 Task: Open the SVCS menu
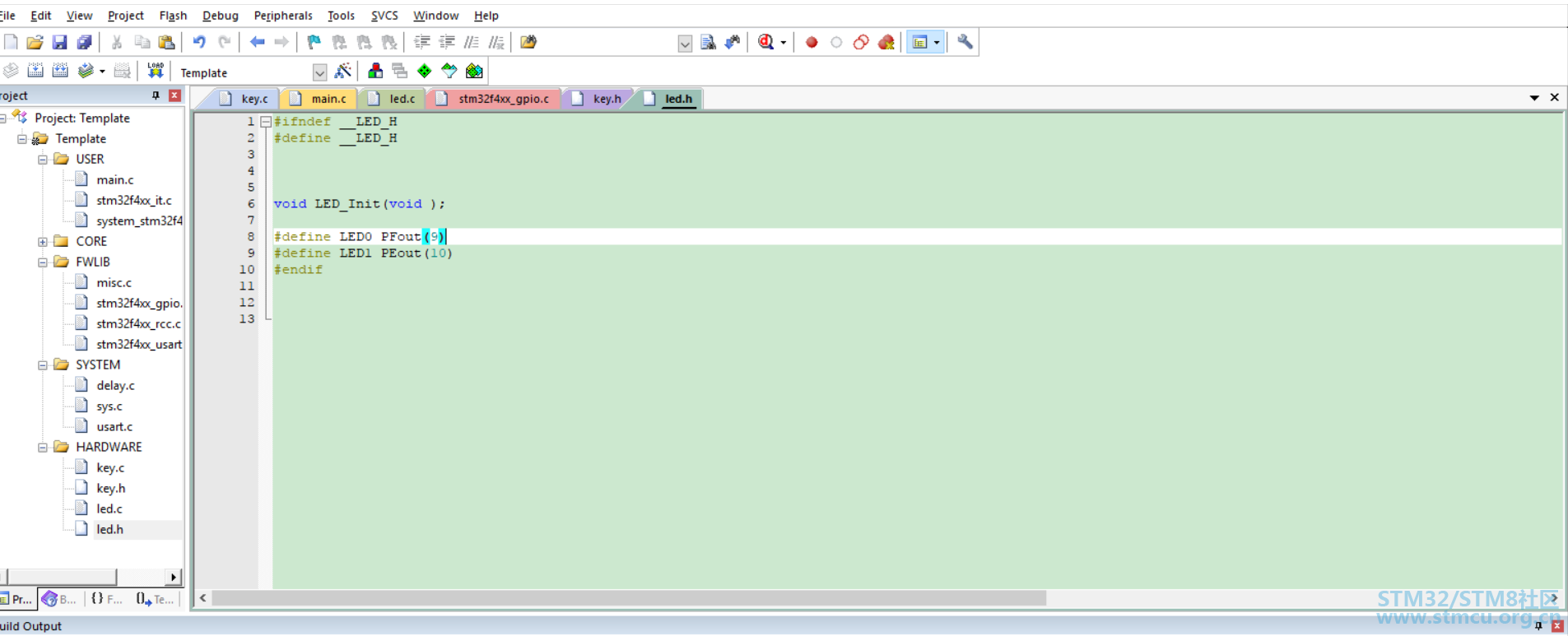(x=384, y=16)
